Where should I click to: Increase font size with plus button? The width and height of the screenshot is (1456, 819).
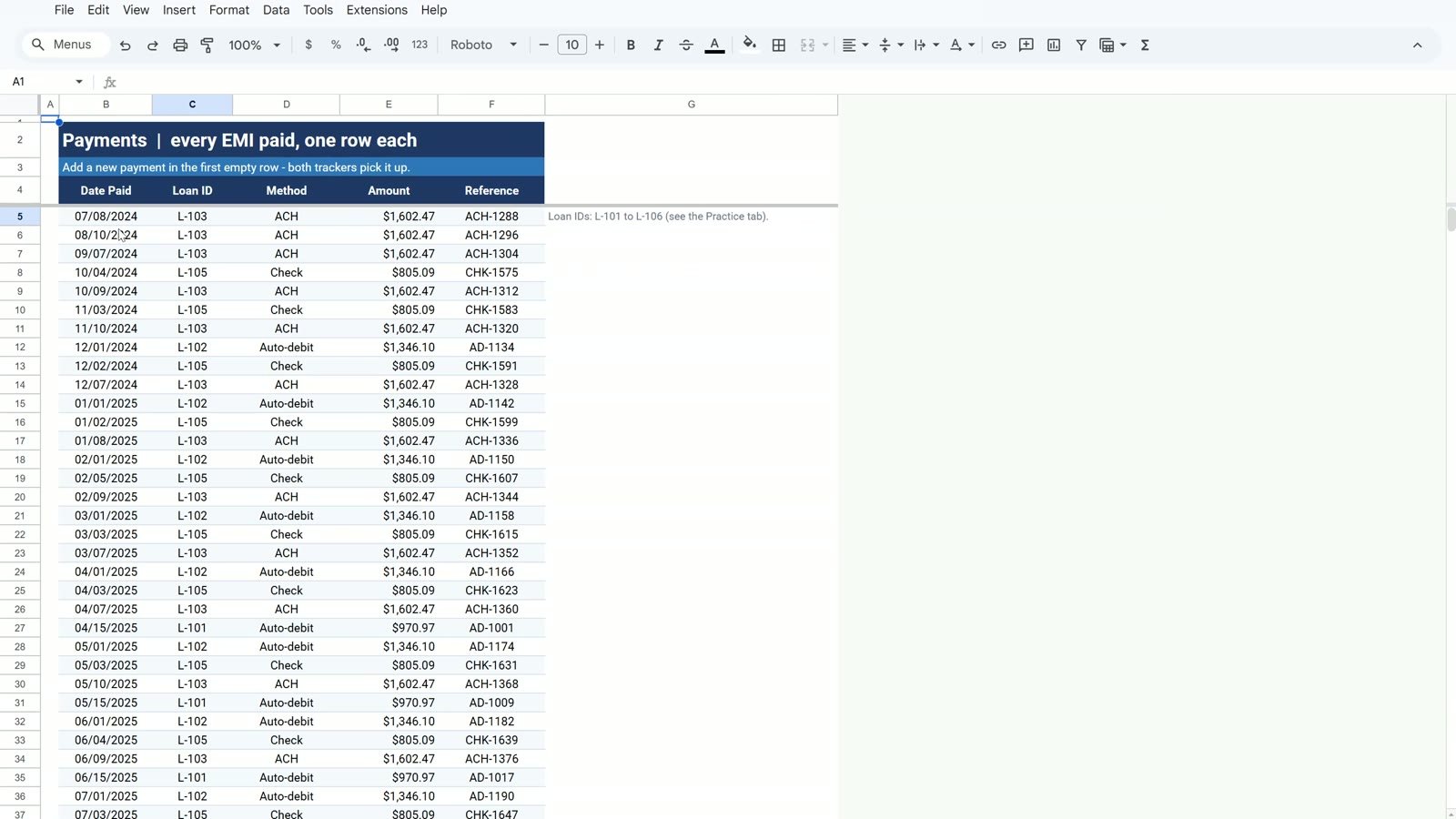[x=600, y=45]
